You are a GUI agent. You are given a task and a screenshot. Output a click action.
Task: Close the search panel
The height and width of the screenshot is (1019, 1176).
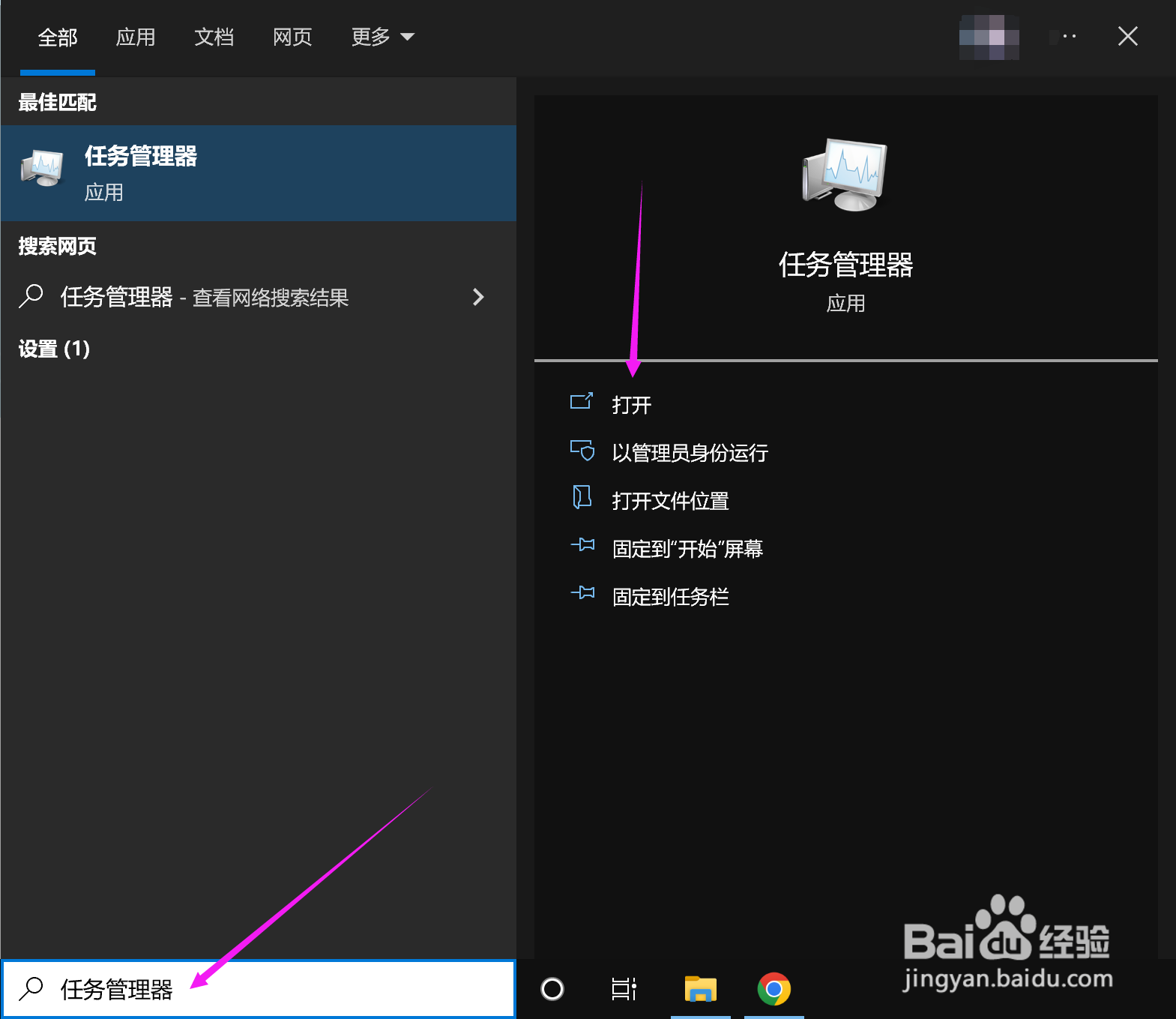tap(1128, 36)
